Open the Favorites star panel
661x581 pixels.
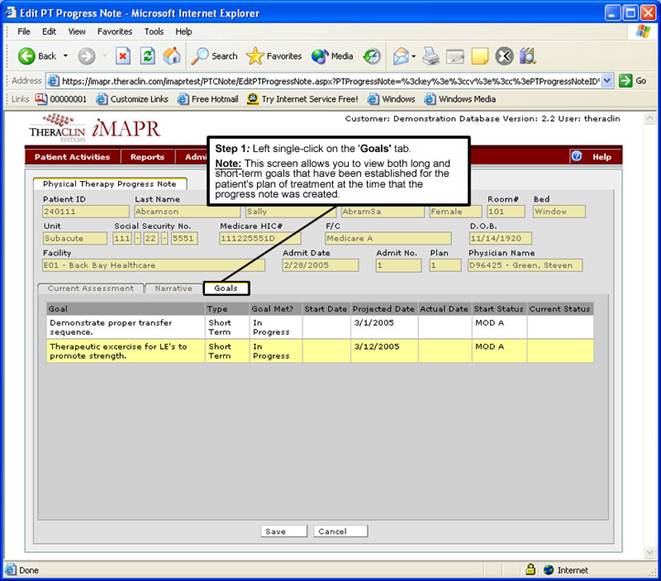(x=274, y=56)
